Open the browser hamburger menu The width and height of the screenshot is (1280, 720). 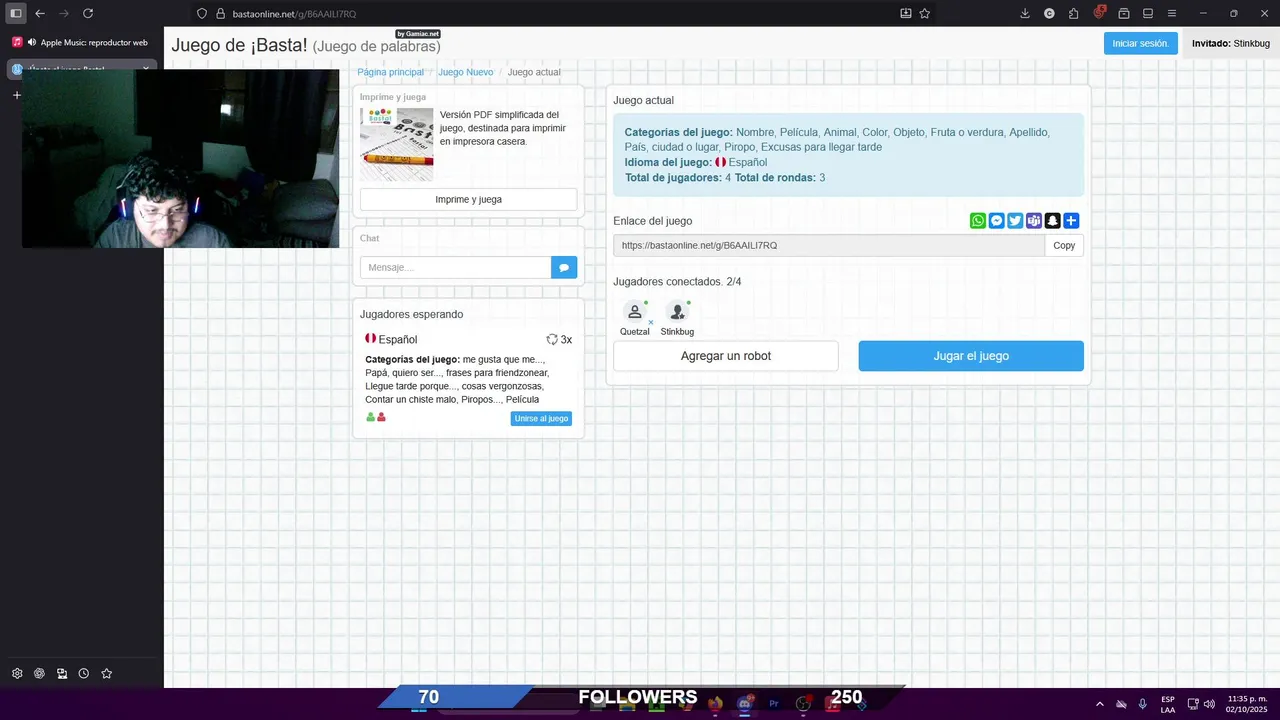click(x=1172, y=13)
